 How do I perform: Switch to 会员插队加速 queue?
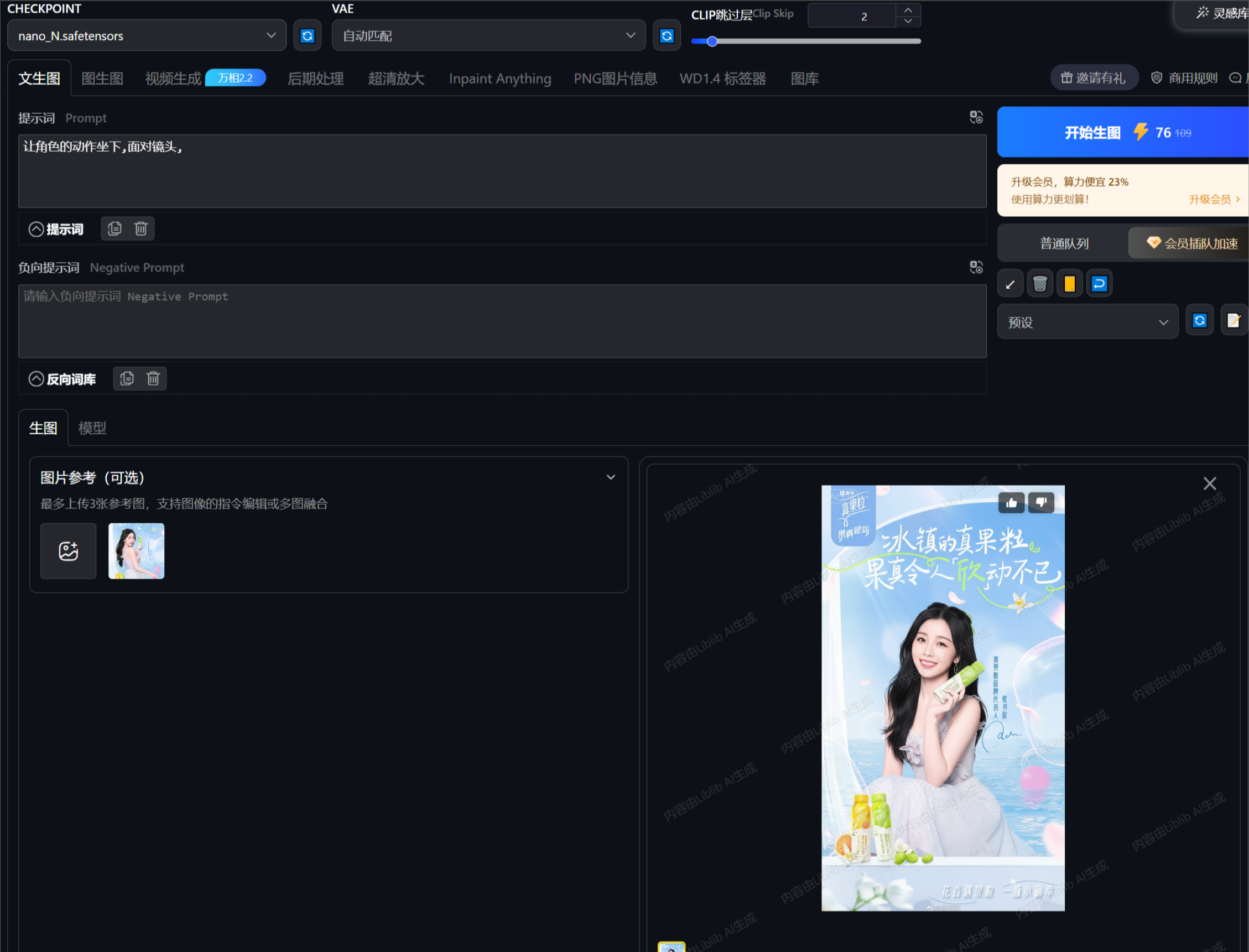(1192, 243)
